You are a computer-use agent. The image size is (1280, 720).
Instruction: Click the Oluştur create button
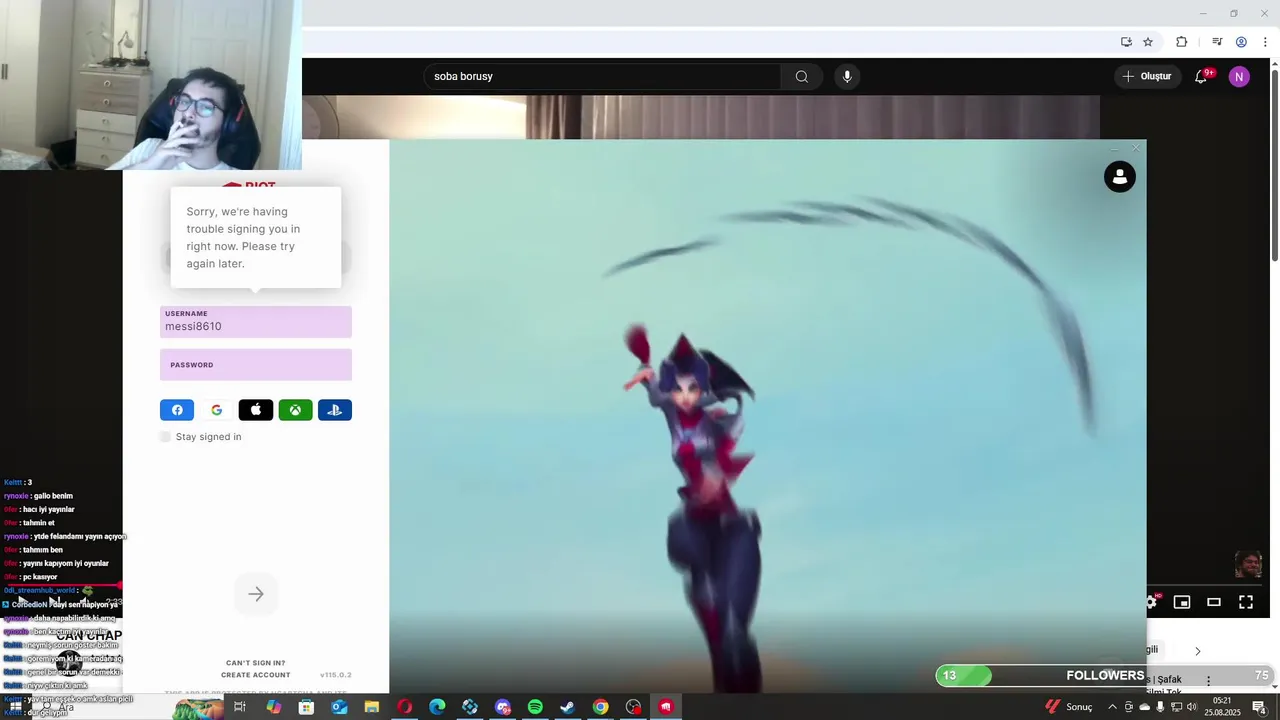(1146, 76)
